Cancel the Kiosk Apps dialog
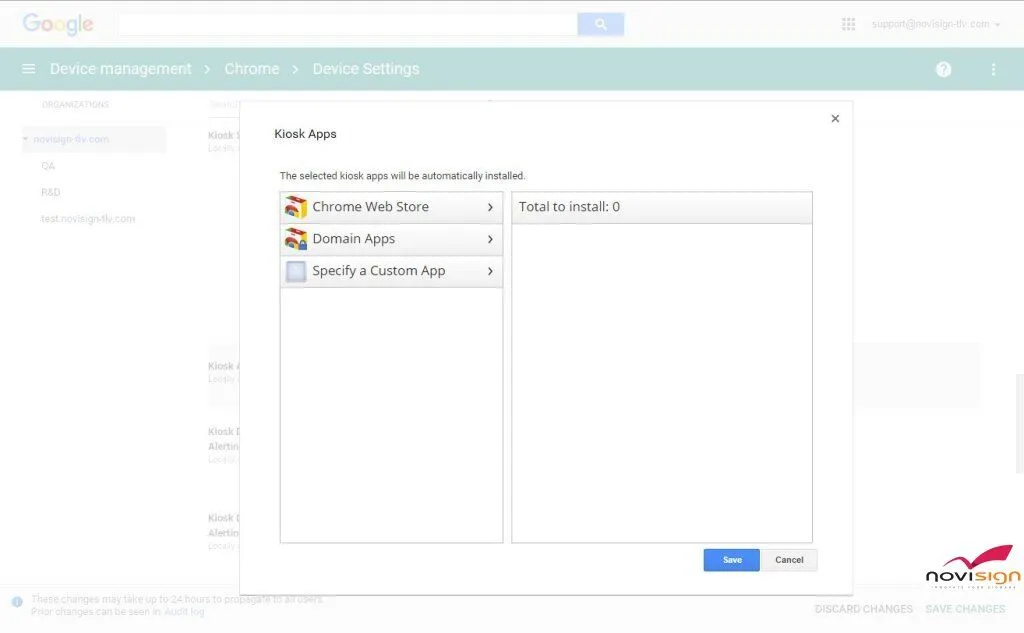 pos(789,560)
